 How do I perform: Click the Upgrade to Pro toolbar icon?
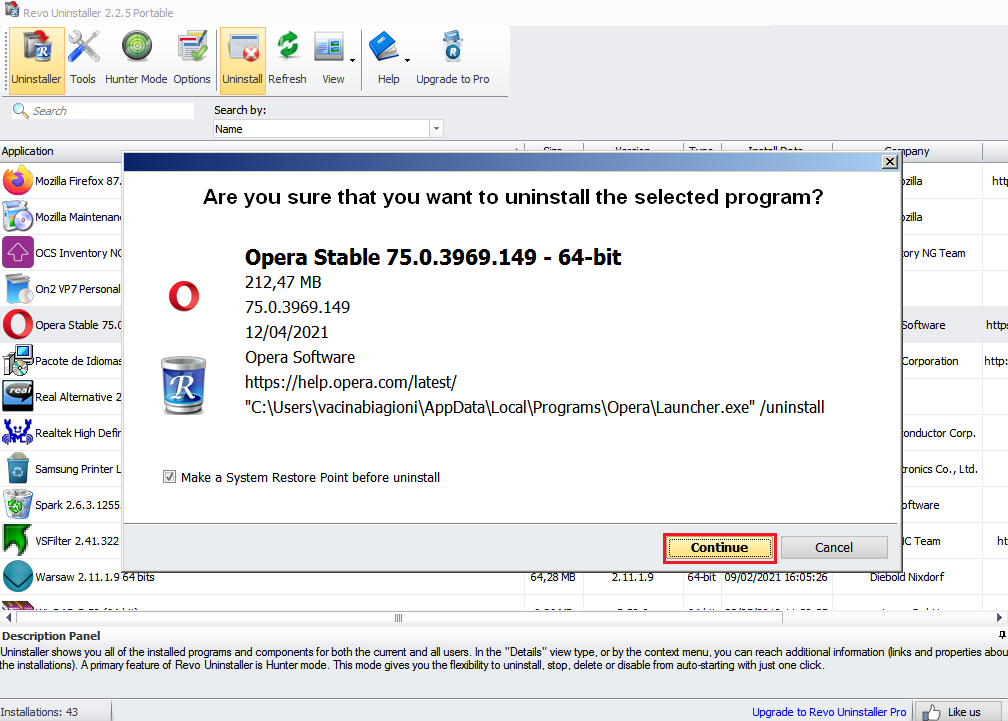pyautogui.click(x=452, y=60)
